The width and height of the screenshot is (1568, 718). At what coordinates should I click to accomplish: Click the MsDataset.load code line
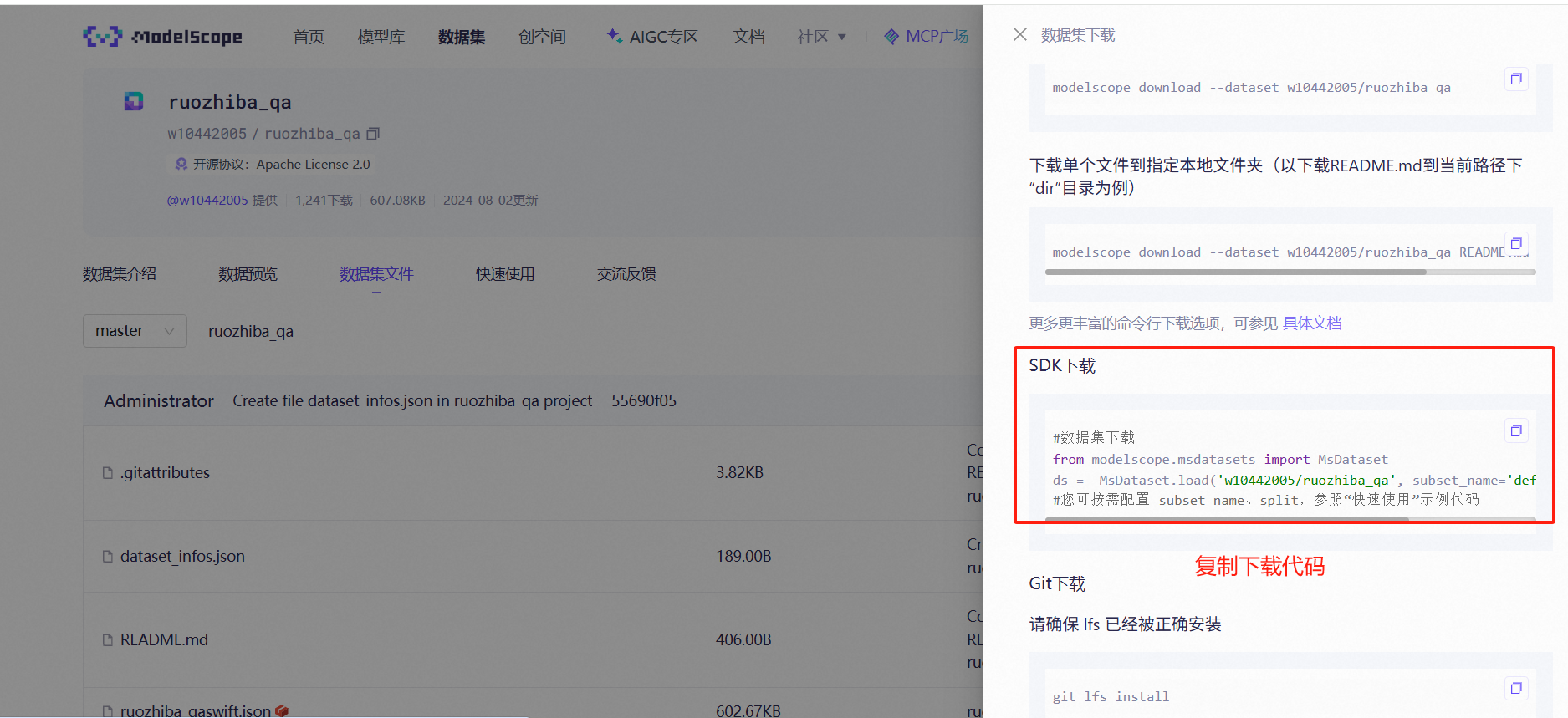1295,481
